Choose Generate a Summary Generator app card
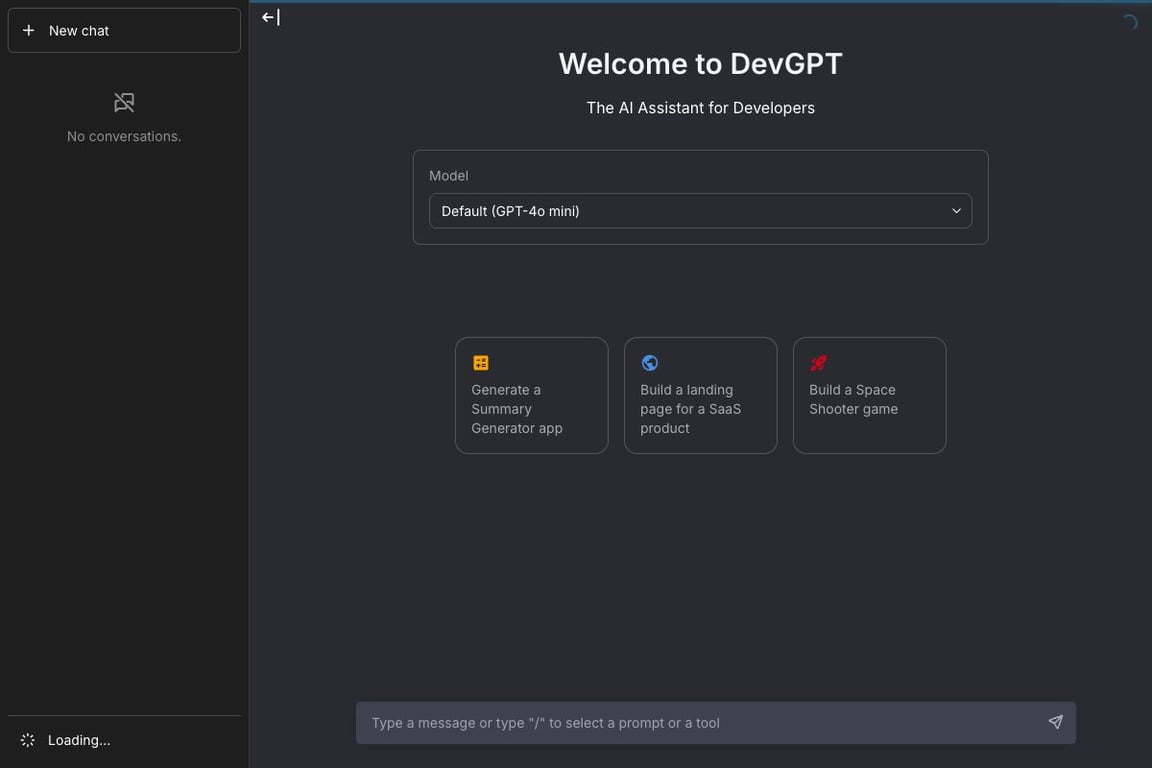 click(x=531, y=395)
